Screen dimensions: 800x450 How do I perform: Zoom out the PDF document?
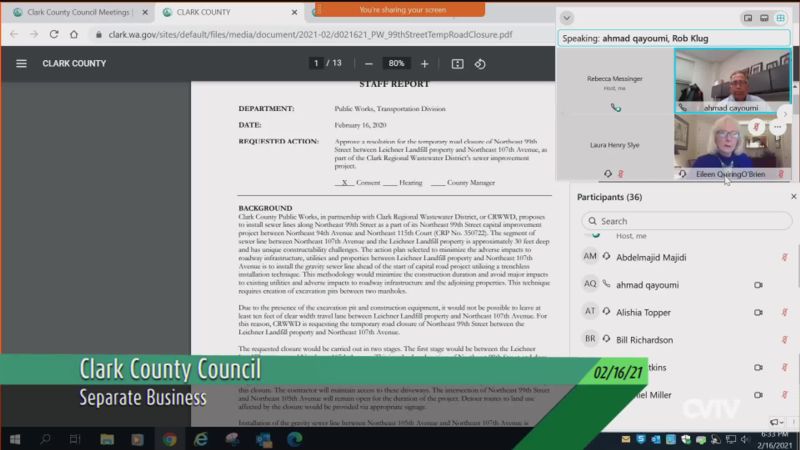tap(369, 63)
